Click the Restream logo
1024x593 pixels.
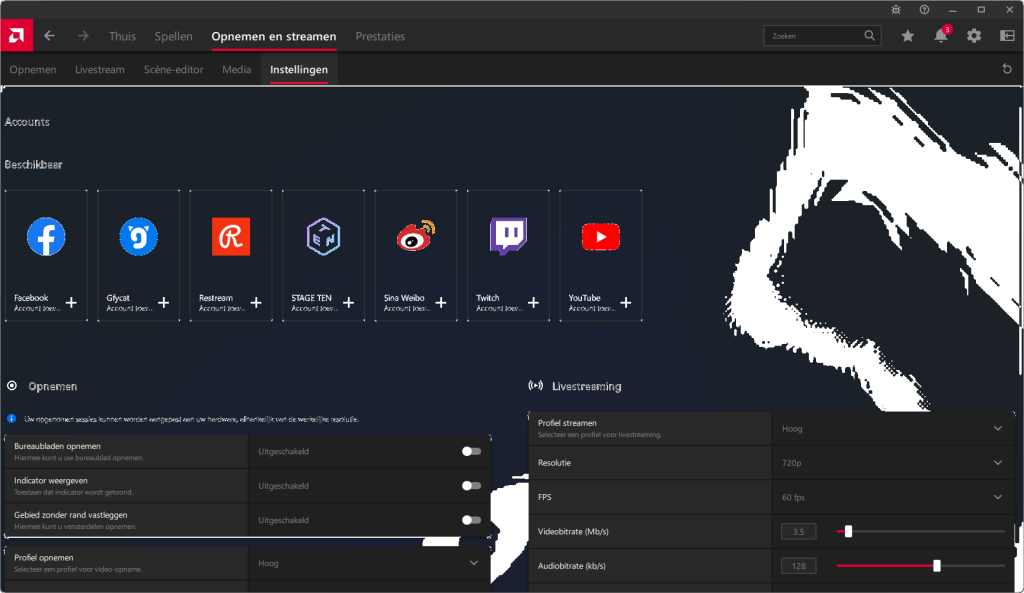click(x=231, y=236)
